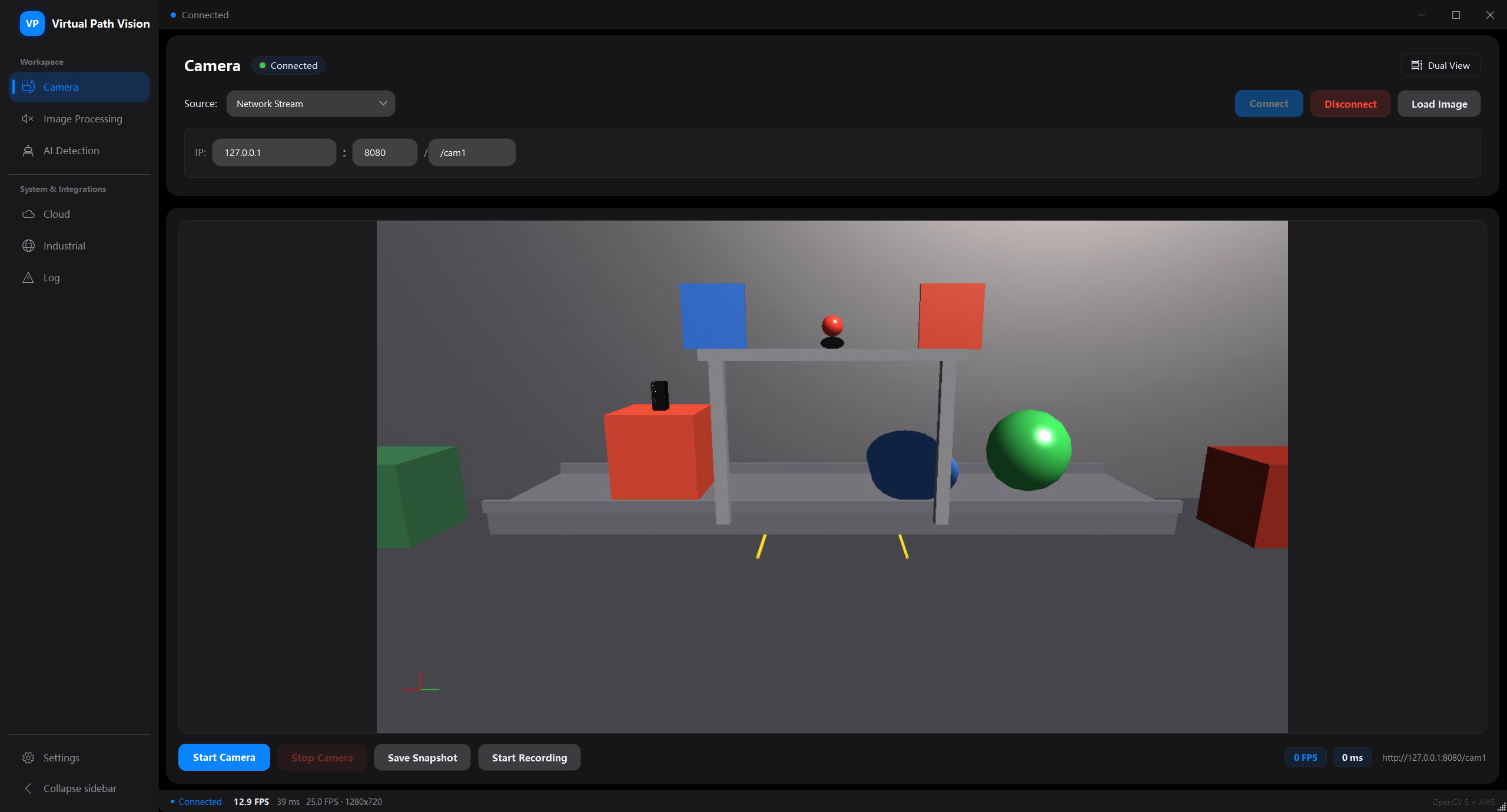1507x812 pixels.
Task: Maximize the application window
Action: [x=1456, y=15]
